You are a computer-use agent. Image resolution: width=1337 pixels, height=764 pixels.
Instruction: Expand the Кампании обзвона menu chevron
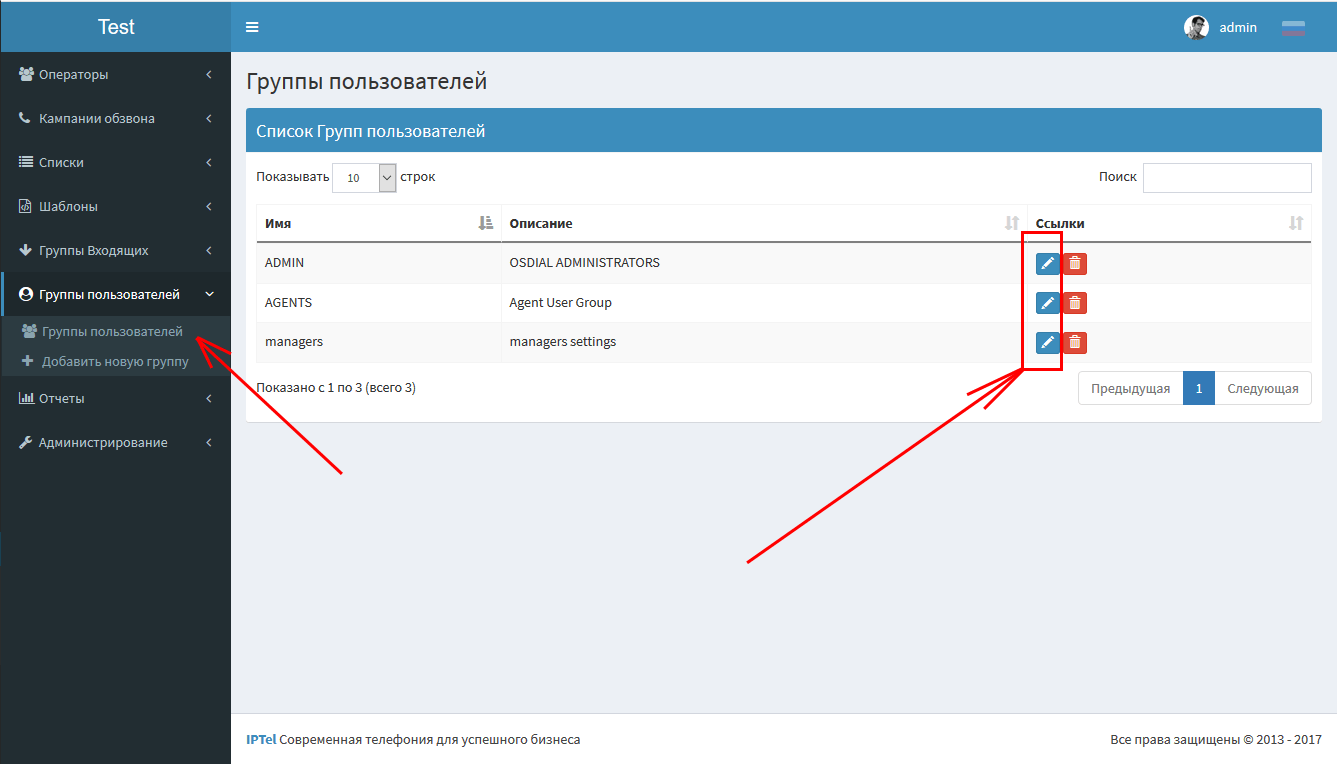point(209,118)
